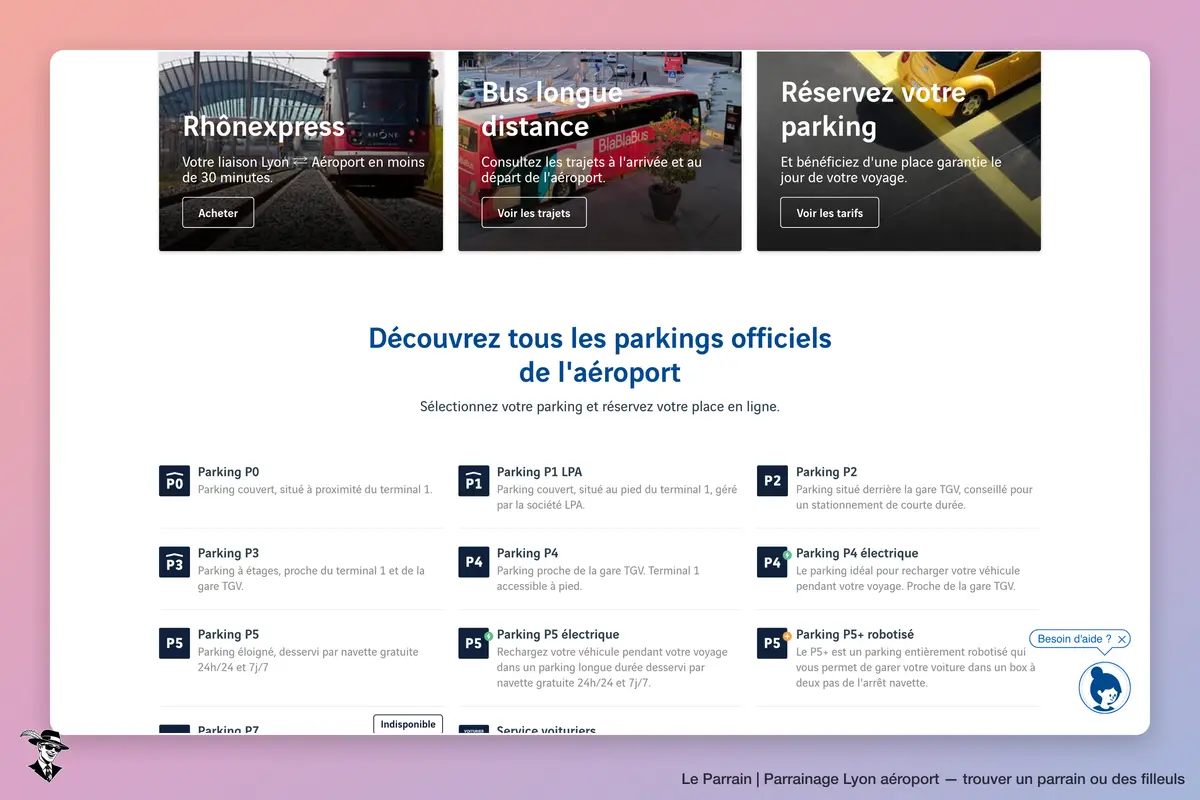
Task: Open the 'Parking P3' title link
Action: tap(229, 553)
